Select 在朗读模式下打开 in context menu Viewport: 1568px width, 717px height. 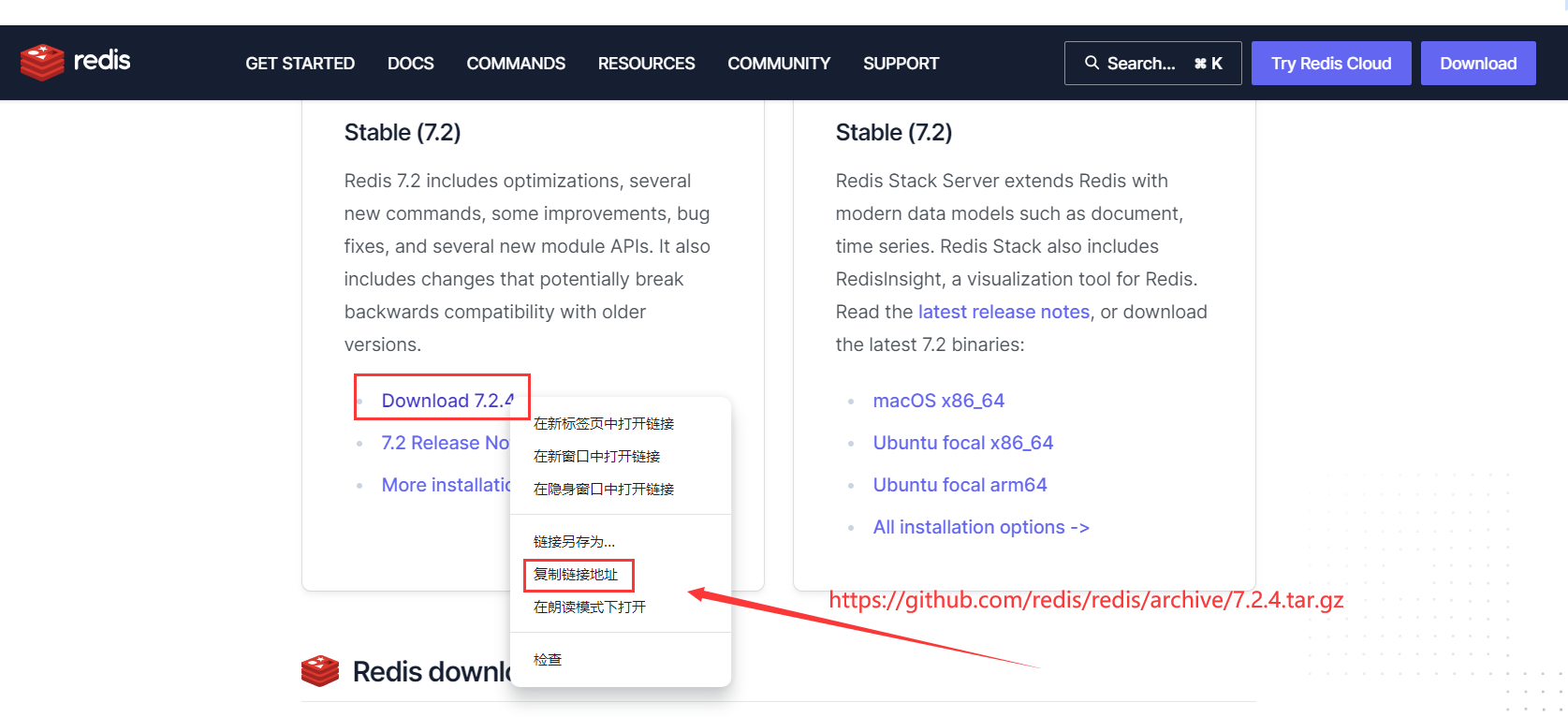(621, 607)
